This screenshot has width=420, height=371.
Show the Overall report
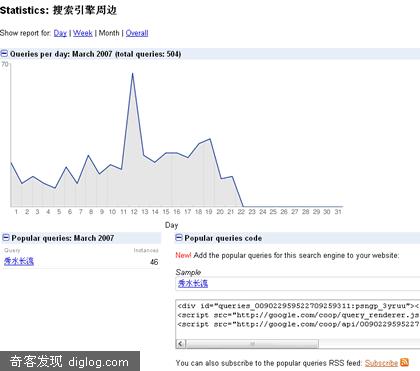(x=137, y=33)
